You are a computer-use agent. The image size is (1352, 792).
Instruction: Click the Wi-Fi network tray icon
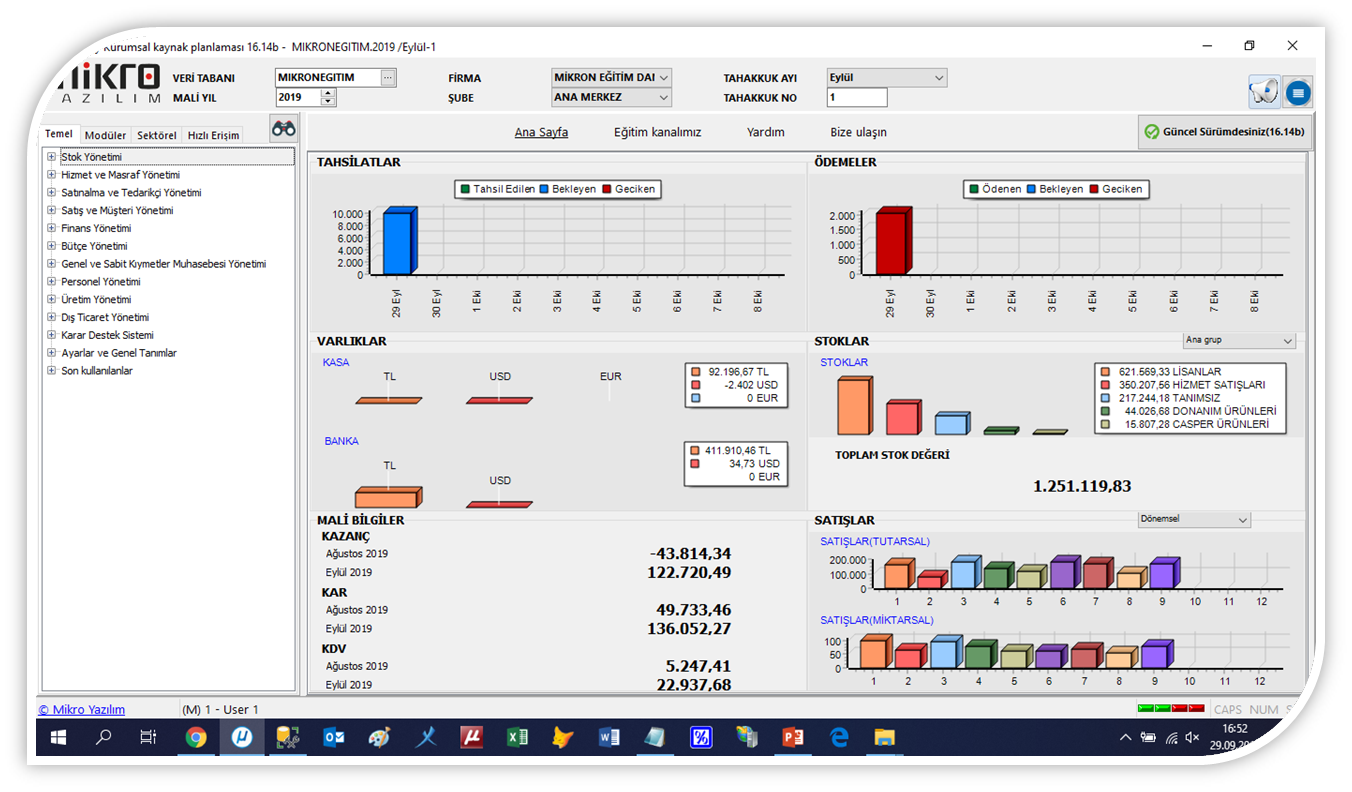(x=1170, y=738)
